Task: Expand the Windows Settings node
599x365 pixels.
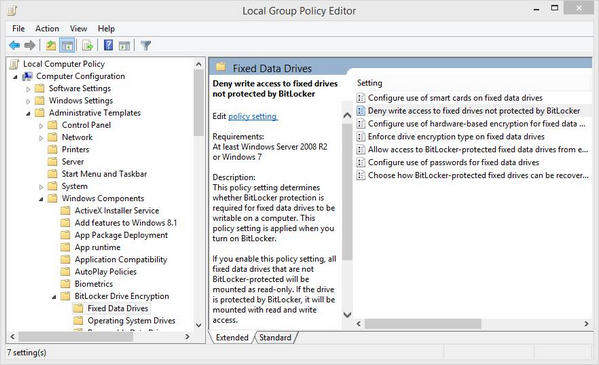Action: pos(28,101)
